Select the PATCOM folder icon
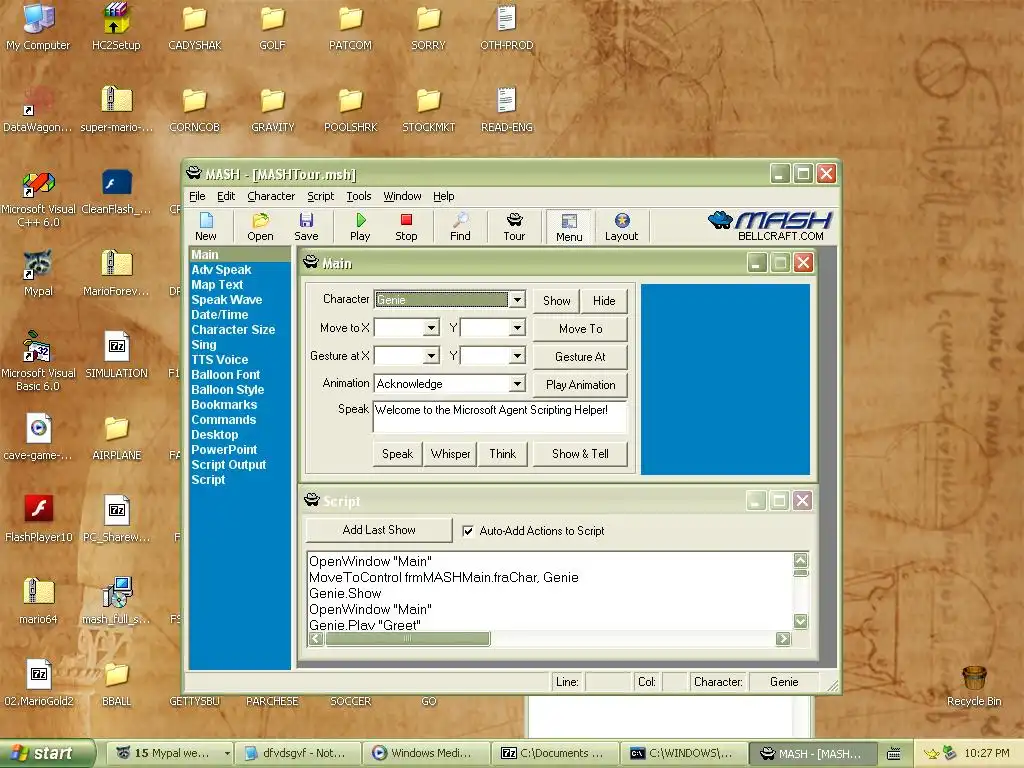 tap(350, 27)
